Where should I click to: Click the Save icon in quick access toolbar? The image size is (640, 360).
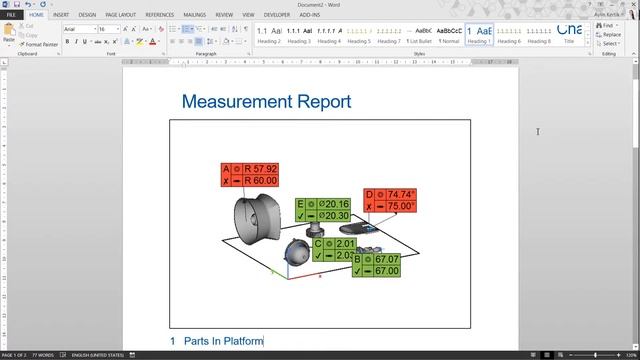pyautogui.click(x=17, y=4)
